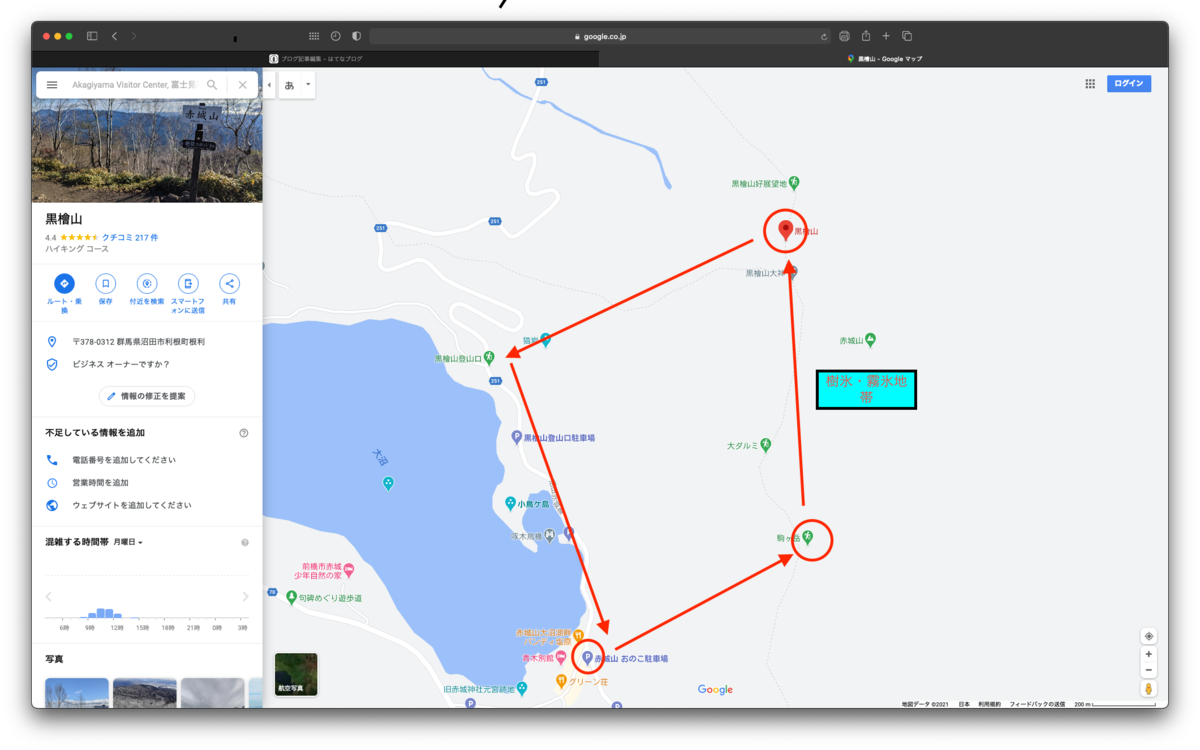Click the 旧赤城神社元宮跡地 marker

click(521, 689)
